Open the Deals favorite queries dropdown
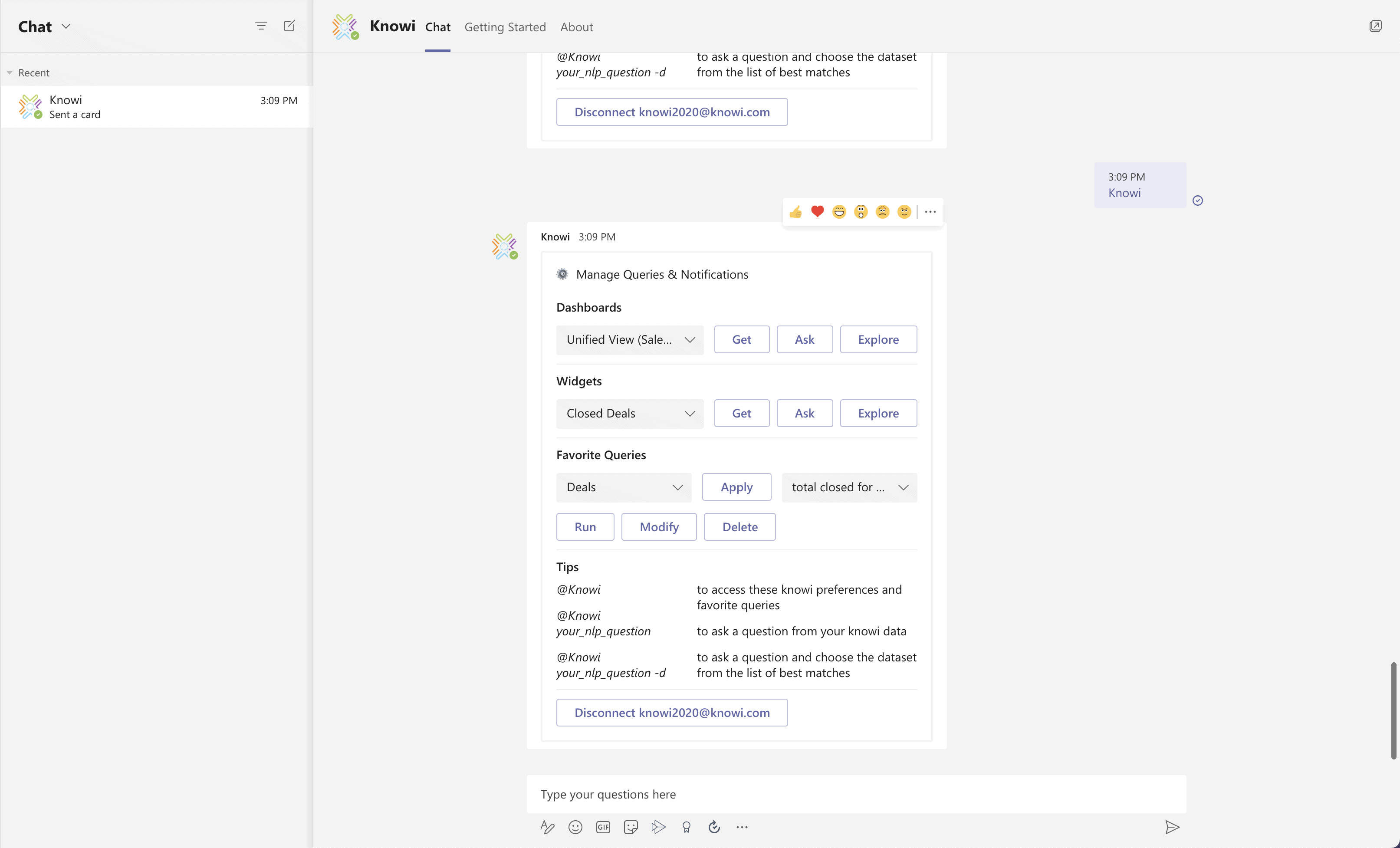The image size is (1400, 848). pyautogui.click(x=624, y=487)
